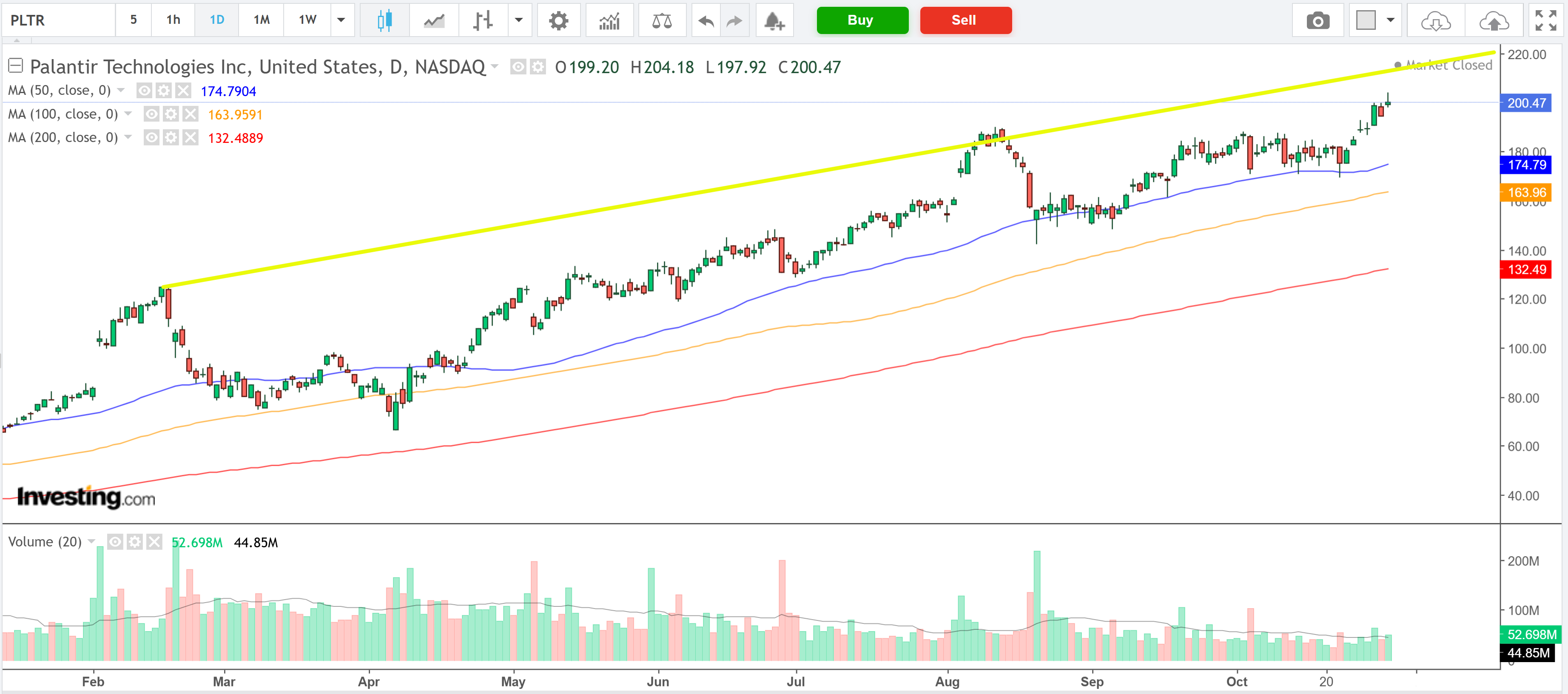Select the candlestick chart type icon
The image size is (1568, 694).
point(384,20)
